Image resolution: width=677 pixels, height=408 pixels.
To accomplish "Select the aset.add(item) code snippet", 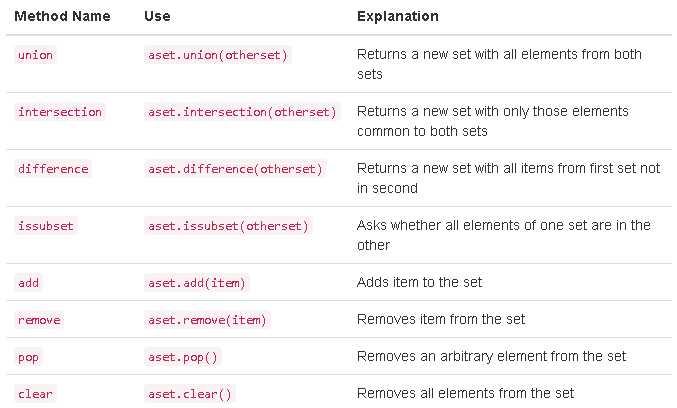I will coord(196,283).
